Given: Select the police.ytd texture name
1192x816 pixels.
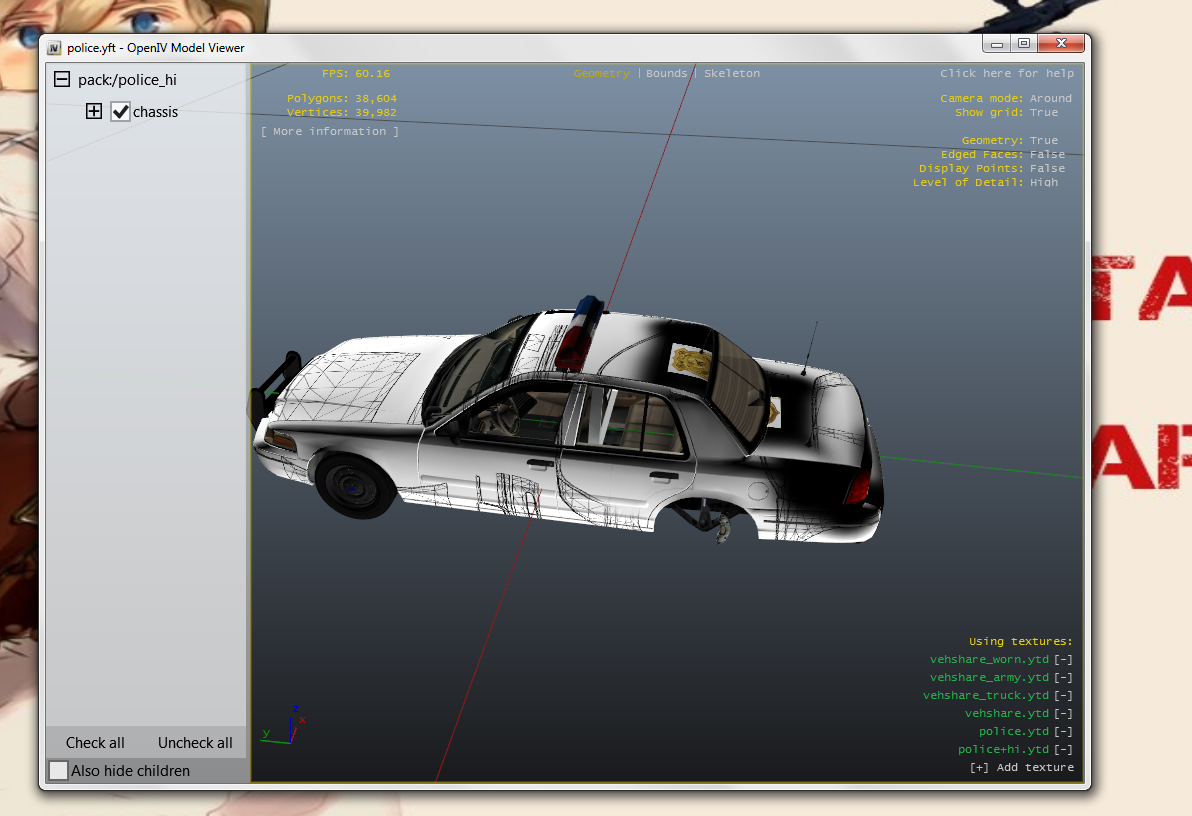Looking at the screenshot, I should coord(1013,731).
